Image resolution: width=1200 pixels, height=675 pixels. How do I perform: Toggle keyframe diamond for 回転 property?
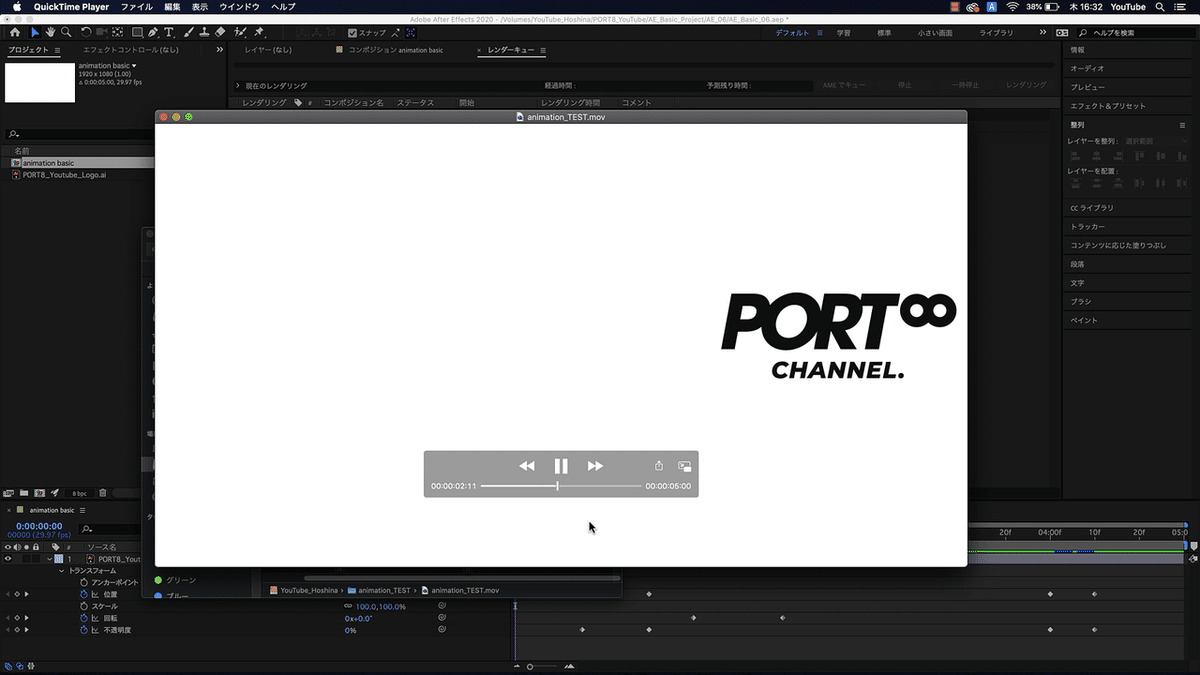coord(17,618)
